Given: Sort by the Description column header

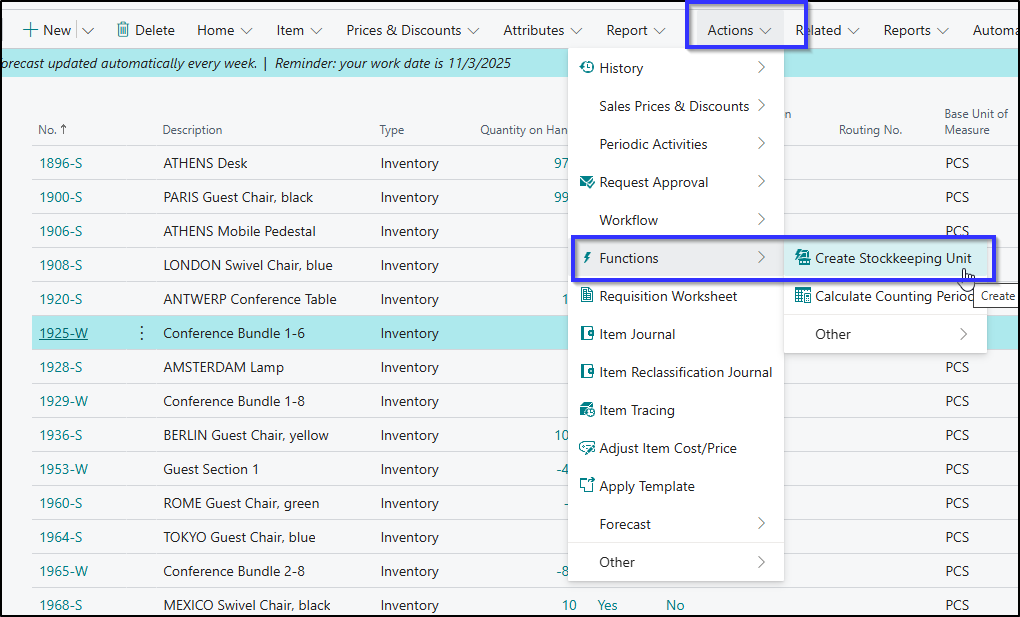Looking at the screenshot, I should (x=192, y=130).
